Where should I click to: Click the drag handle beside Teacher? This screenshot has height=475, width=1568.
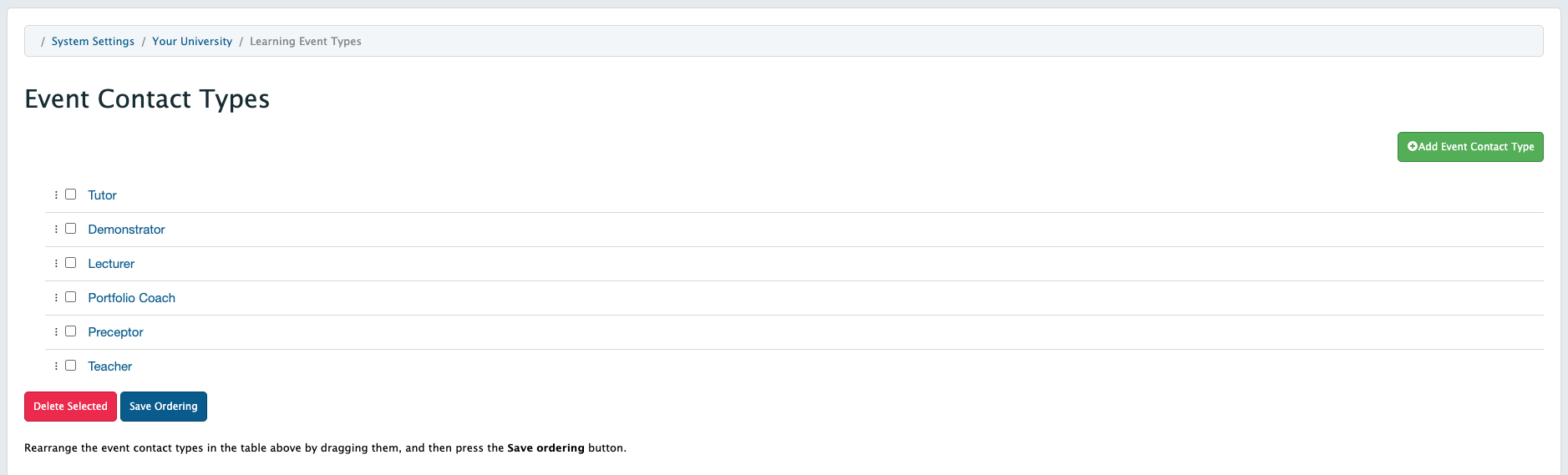[56, 366]
